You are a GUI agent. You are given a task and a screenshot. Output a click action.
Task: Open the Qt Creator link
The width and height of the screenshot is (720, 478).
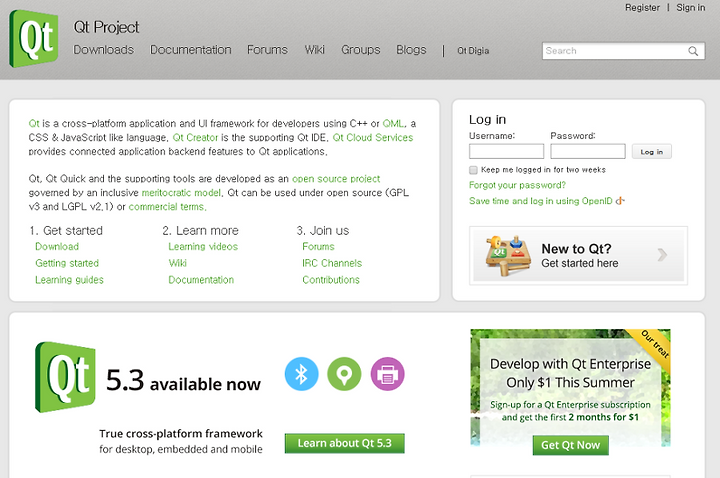tap(195, 137)
